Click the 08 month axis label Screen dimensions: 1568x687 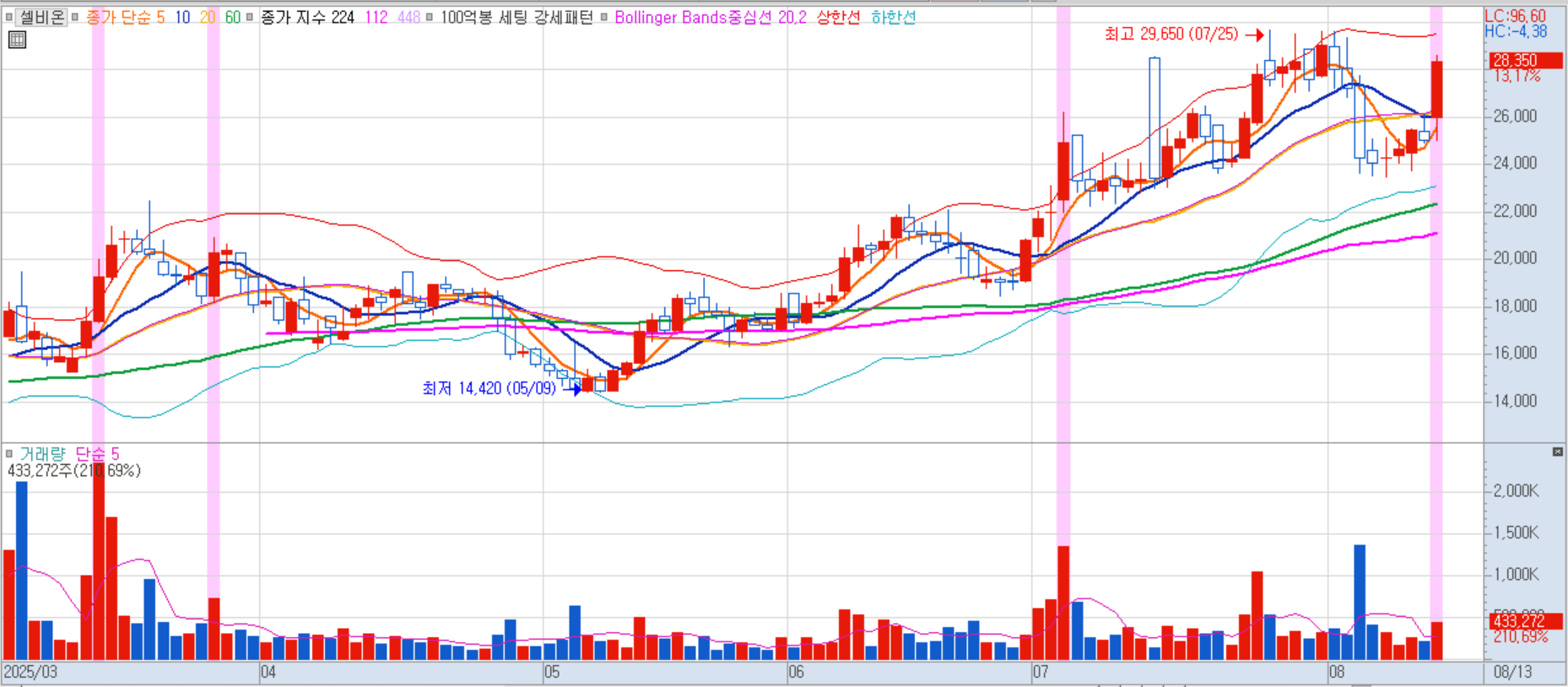coord(1337,673)
